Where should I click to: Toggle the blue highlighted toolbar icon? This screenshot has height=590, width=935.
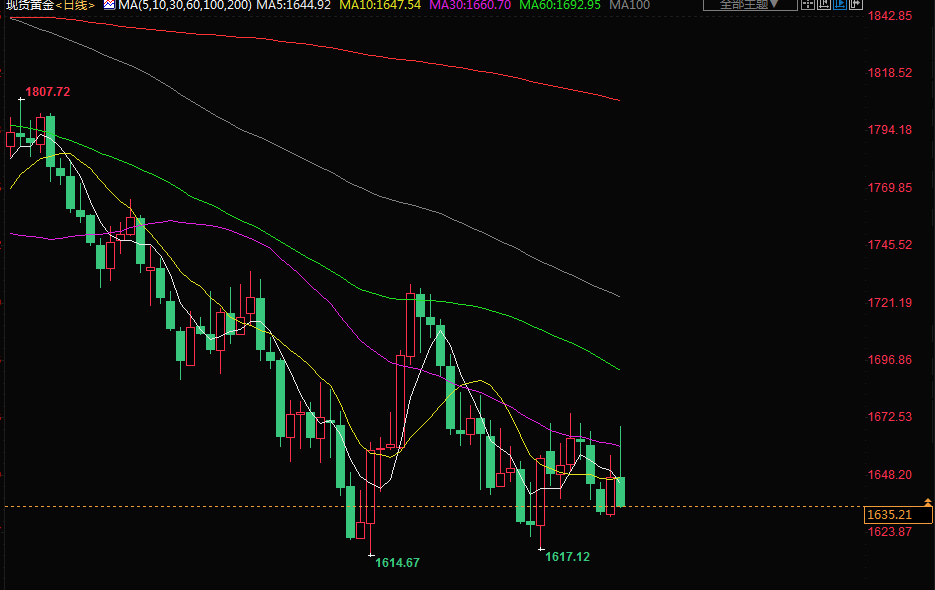pyautogui.click(x=839, y=5)
